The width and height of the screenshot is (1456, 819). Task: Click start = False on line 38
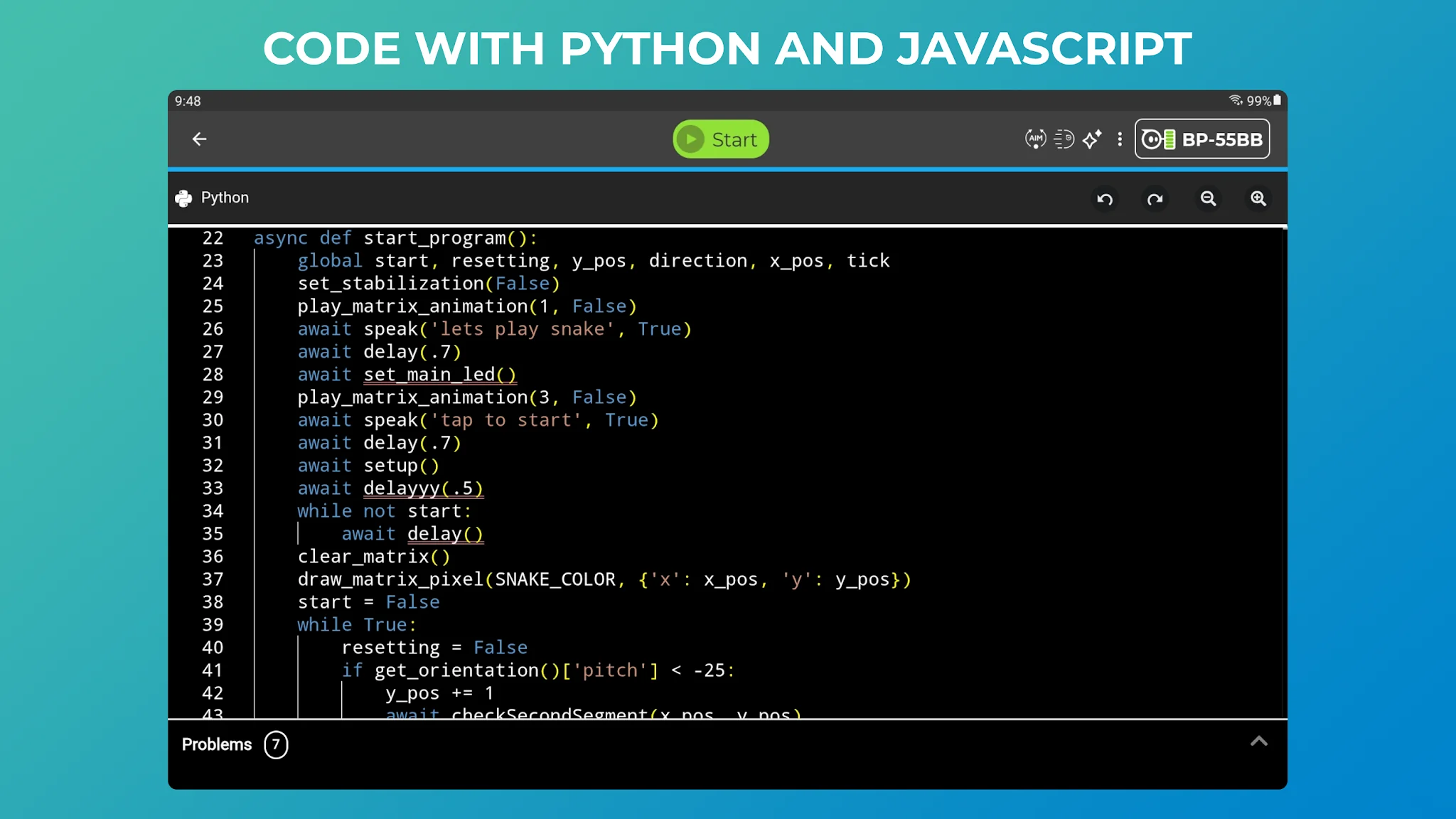tap(368, 602)
